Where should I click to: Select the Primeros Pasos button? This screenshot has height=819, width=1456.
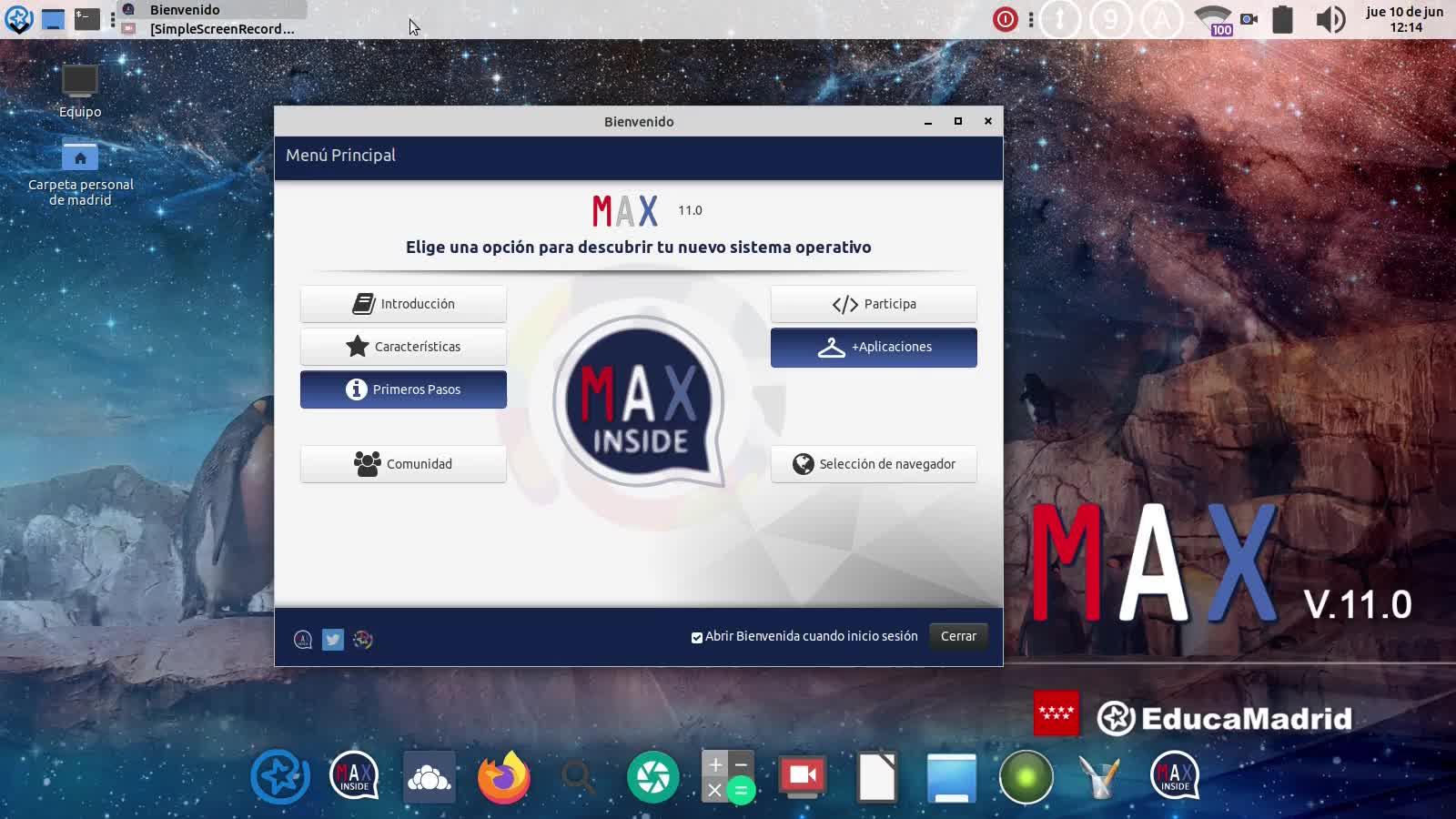(x=403, y=389)
